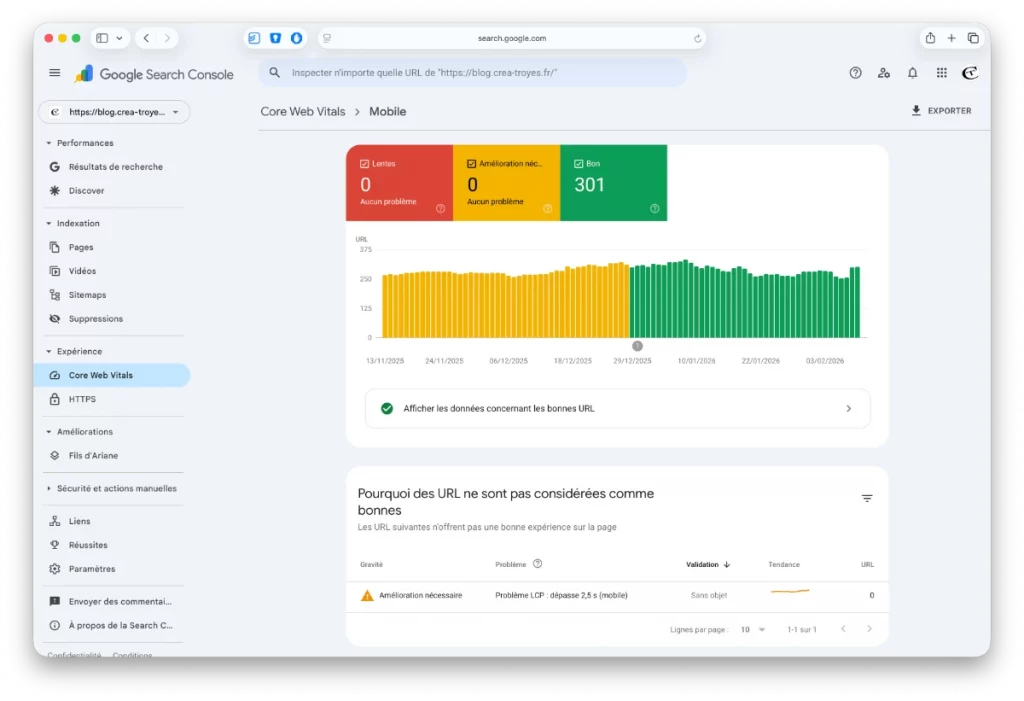Click the chart annotation marker
Viewport: 1024px width, 701px height.
point(637,346)
